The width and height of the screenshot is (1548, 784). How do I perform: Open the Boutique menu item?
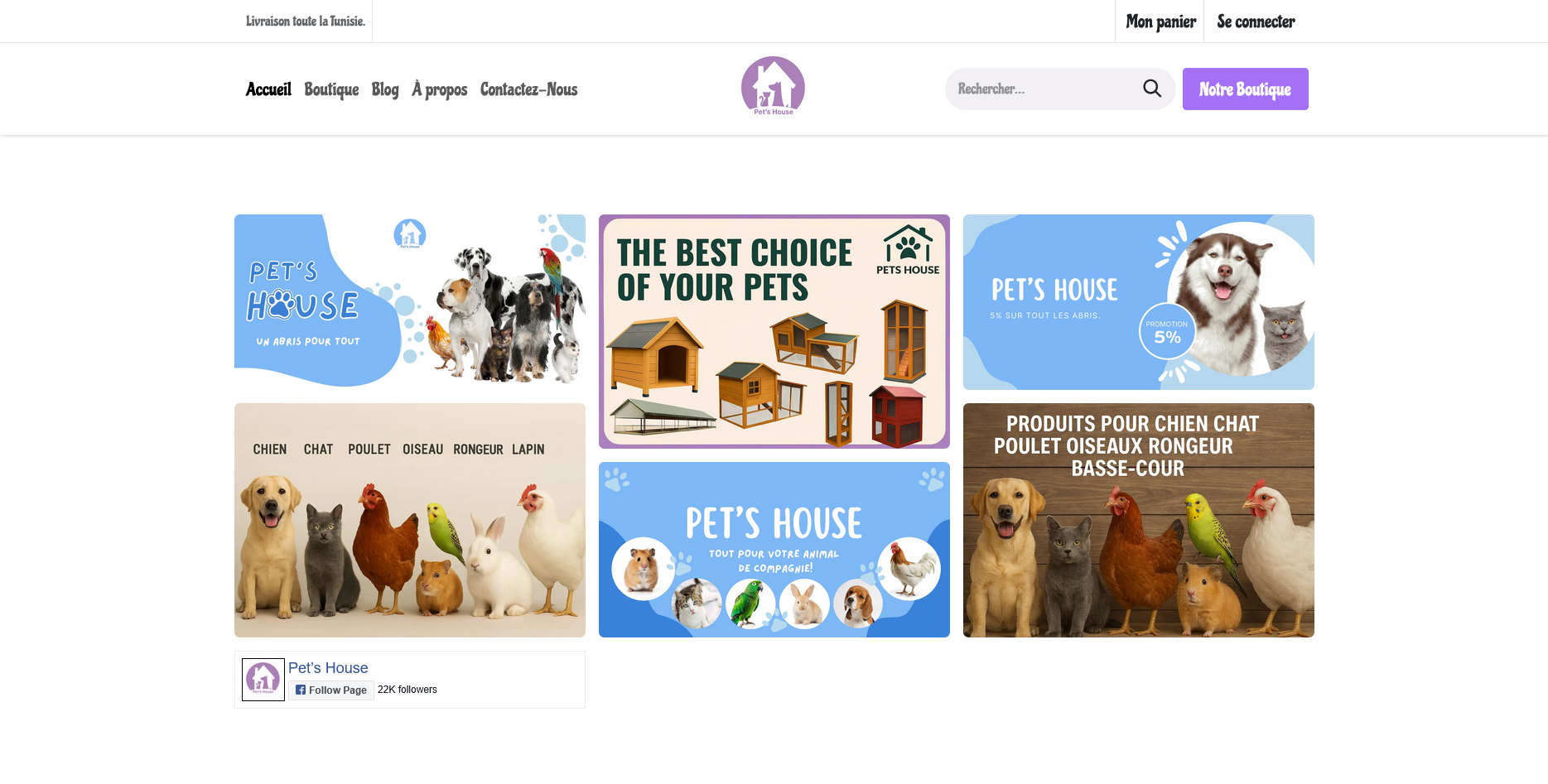click(331, 89)
